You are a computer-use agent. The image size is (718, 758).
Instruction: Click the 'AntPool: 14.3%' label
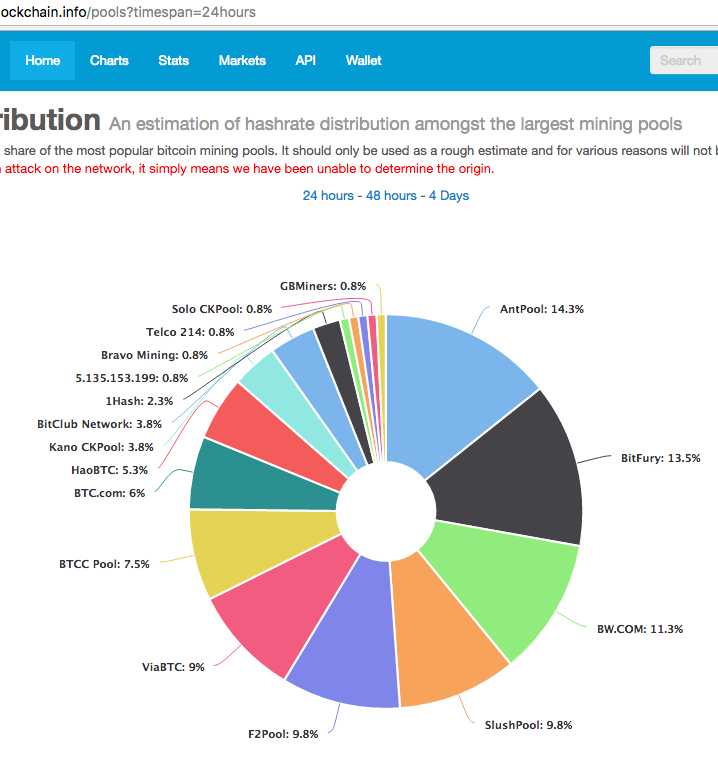click(x=542, y=309)
